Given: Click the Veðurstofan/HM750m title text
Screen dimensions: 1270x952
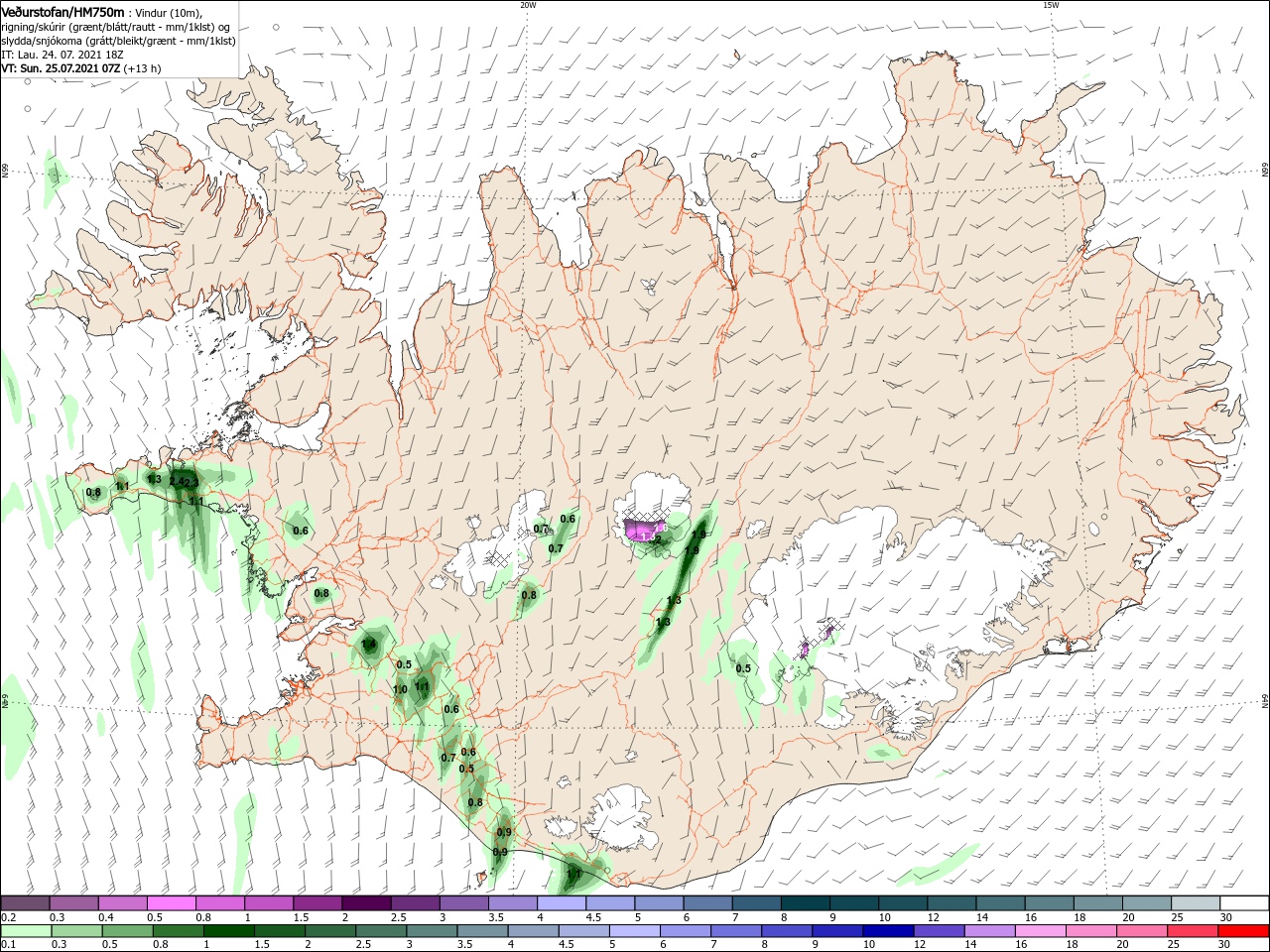Looking at the screenshot, I should point(63,11).
